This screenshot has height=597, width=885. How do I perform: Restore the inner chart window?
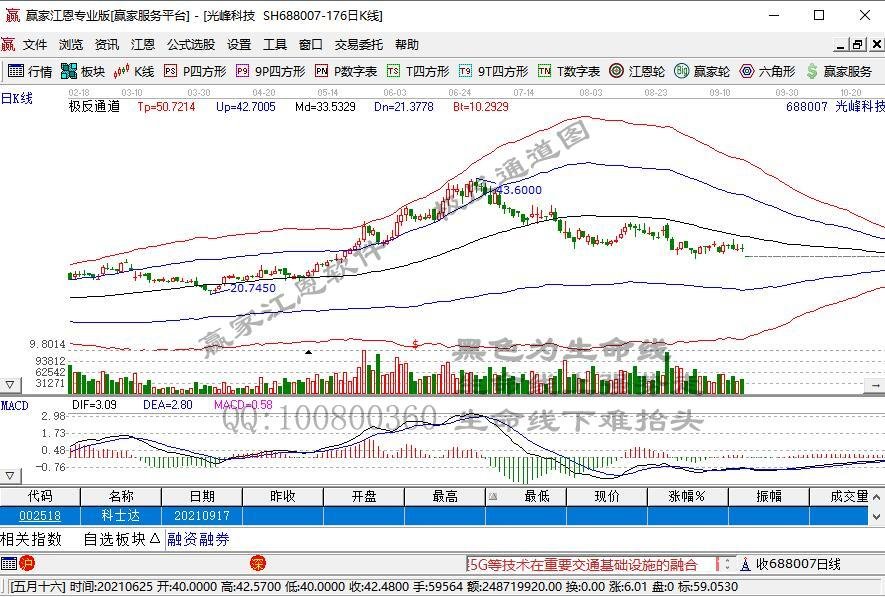pyautogui.click(x=857, y=45)
